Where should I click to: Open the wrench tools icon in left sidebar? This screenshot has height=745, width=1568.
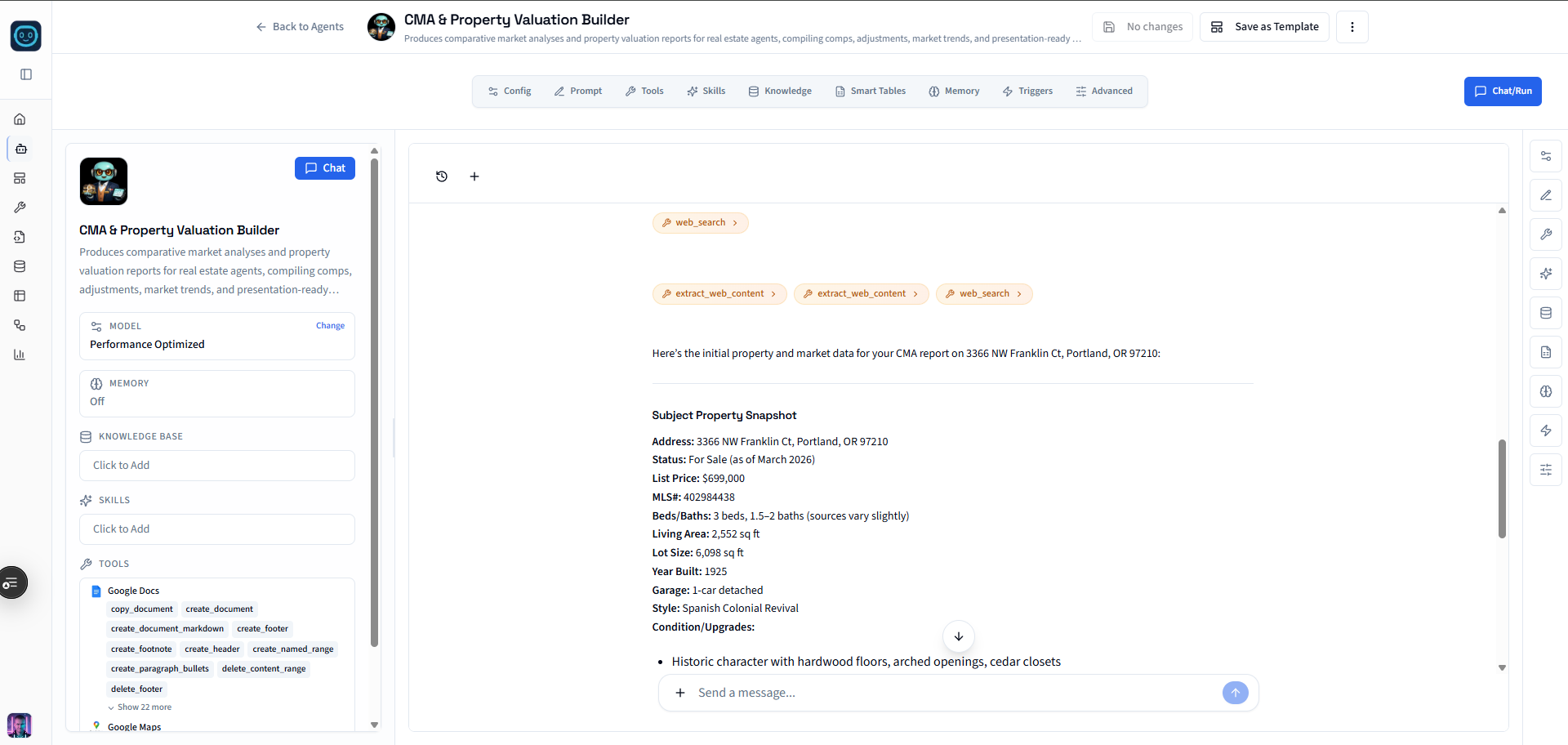point(20,207)
